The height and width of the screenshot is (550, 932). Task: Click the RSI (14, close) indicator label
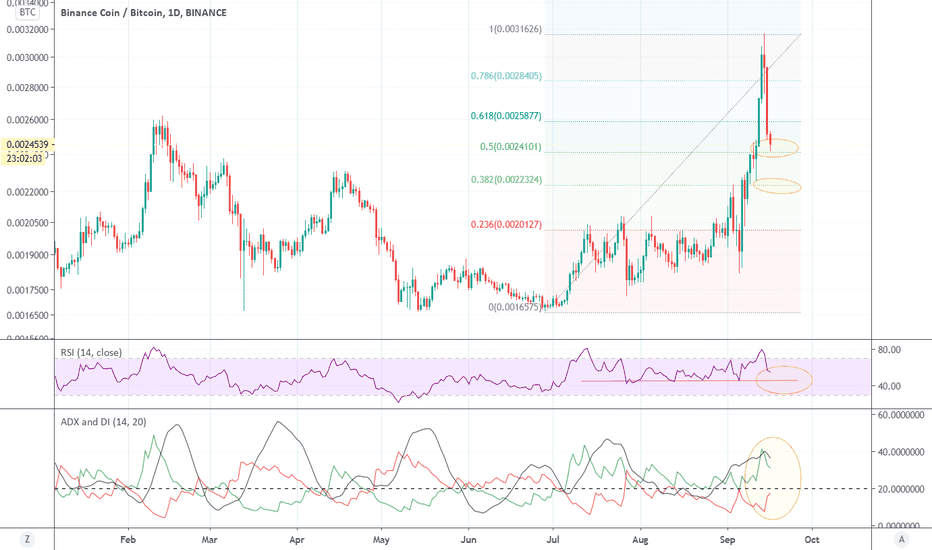click(91, 353)
